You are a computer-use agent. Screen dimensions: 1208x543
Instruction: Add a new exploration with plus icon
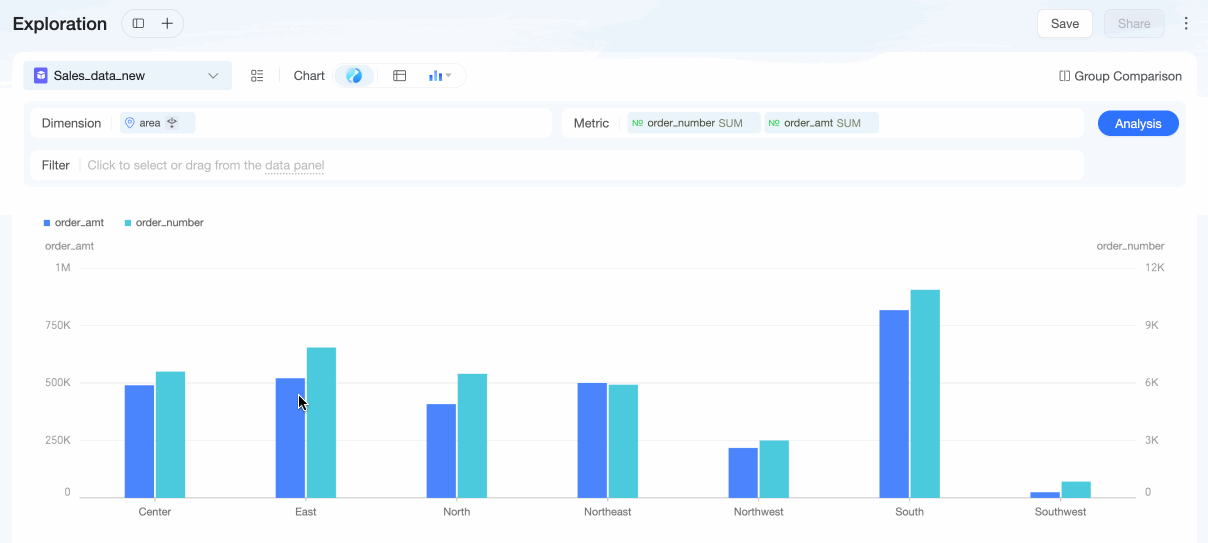[167, 23]
